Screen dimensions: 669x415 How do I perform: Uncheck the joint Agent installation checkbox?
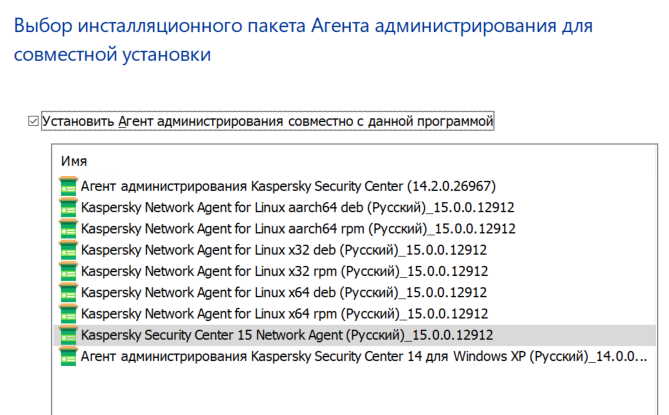coord(34,122)
